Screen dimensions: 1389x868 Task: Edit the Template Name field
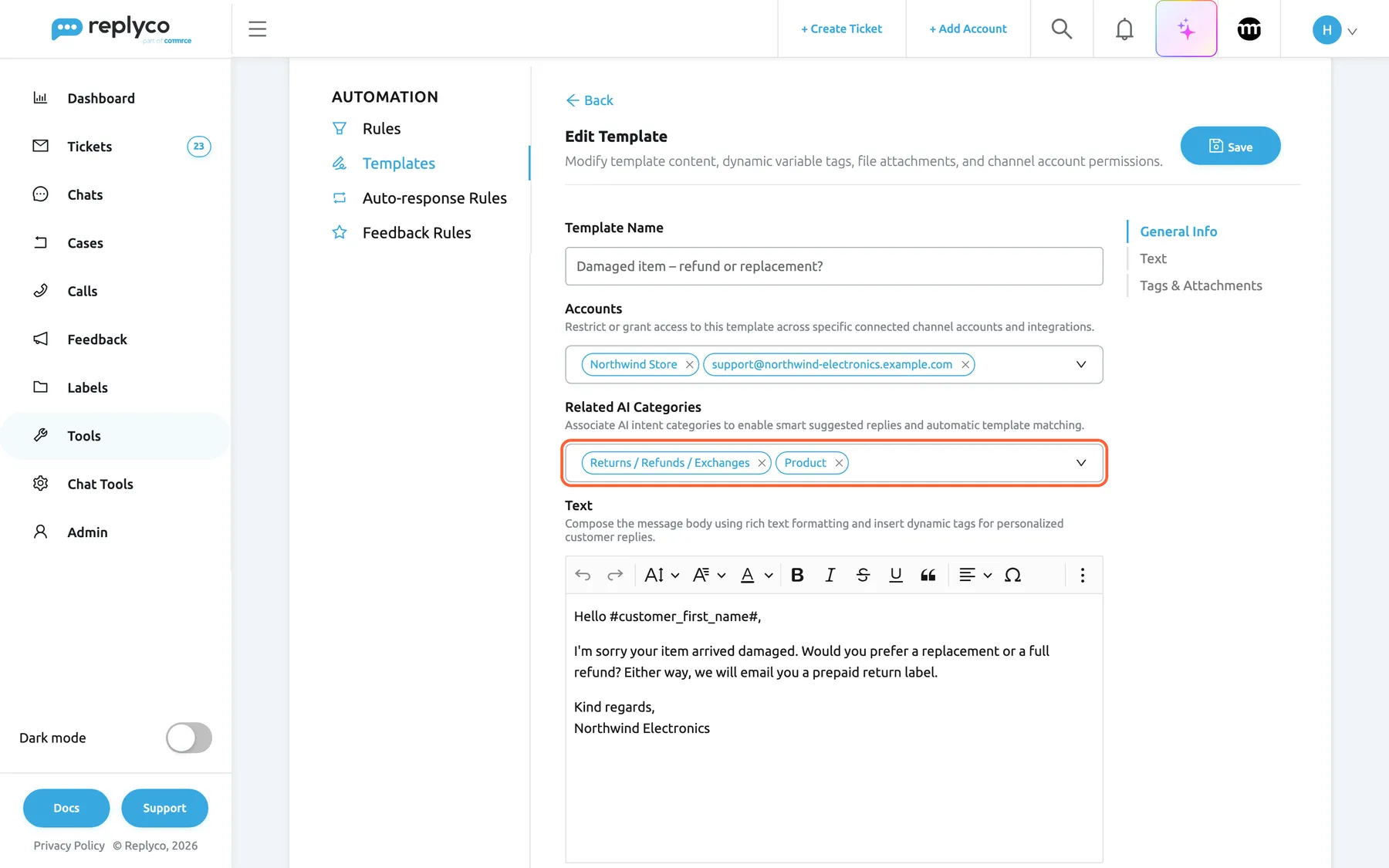pos(833,266)
